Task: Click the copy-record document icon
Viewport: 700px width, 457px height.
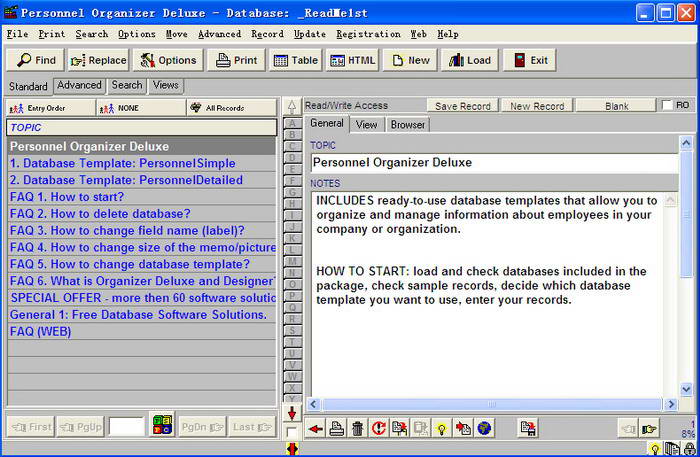Action: click(400, 429)
